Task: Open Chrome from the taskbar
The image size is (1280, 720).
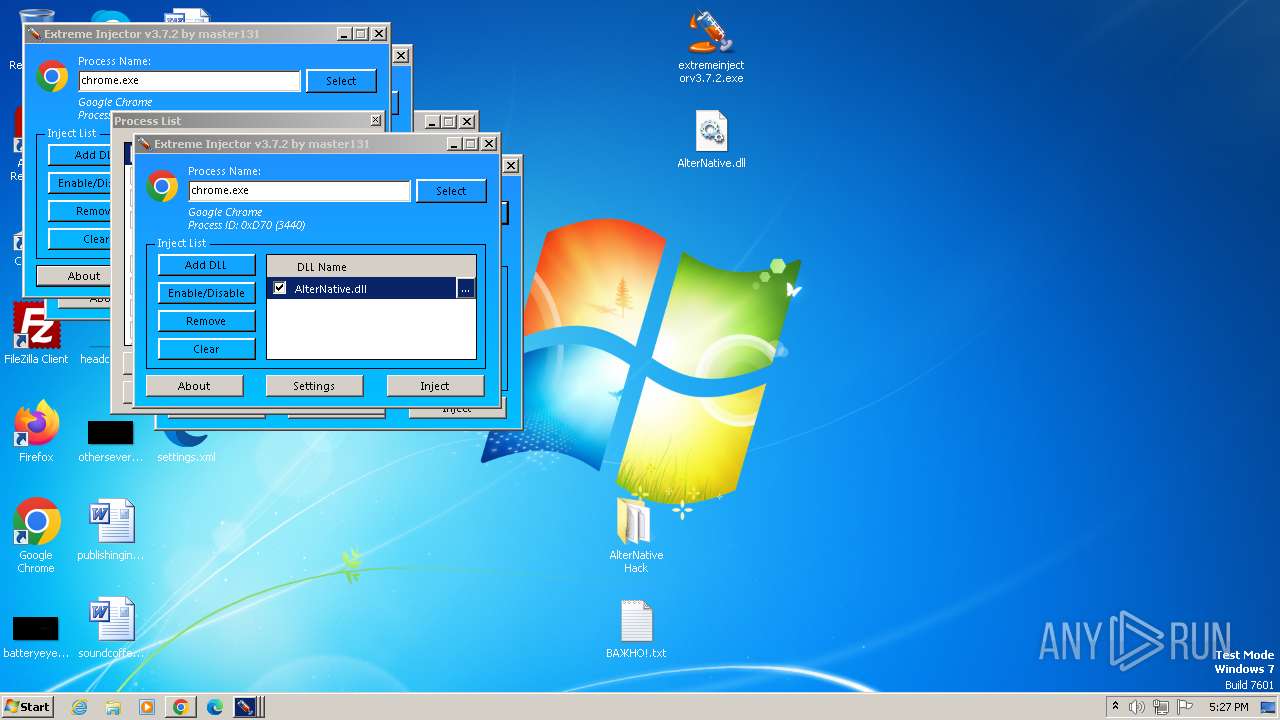Action: pyautogui.click(x=181, y=707)
